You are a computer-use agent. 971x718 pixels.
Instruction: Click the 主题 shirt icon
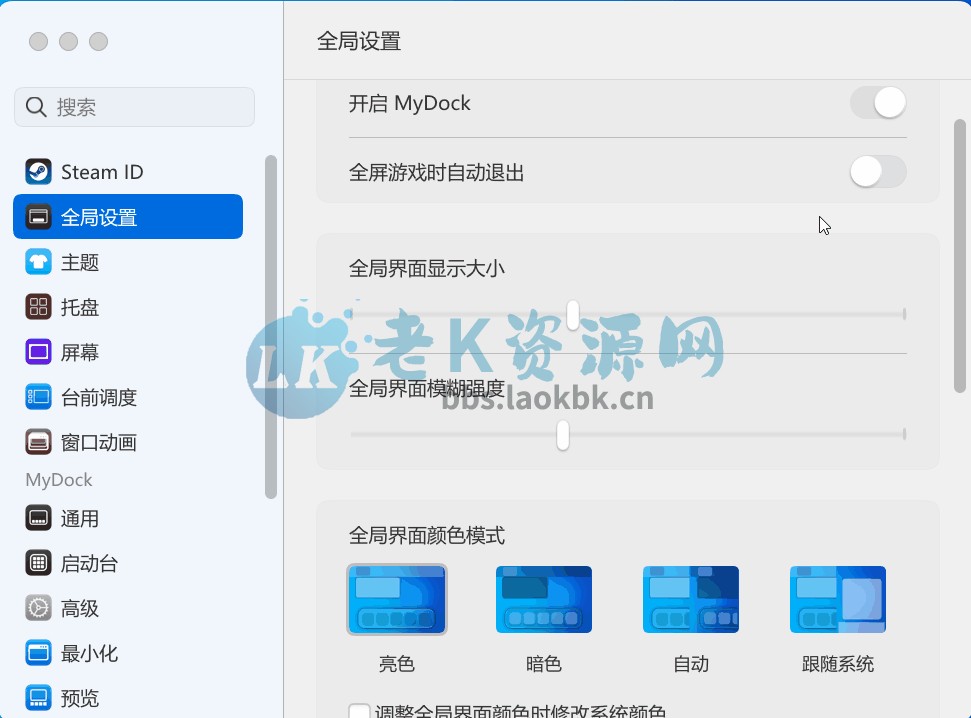click(x=38, y=262)
